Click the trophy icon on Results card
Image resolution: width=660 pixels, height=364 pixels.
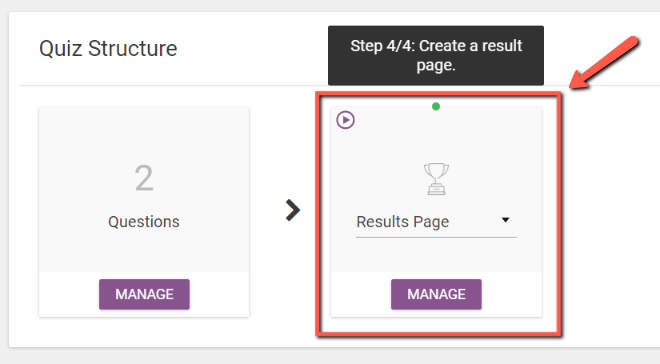[436, 179]
